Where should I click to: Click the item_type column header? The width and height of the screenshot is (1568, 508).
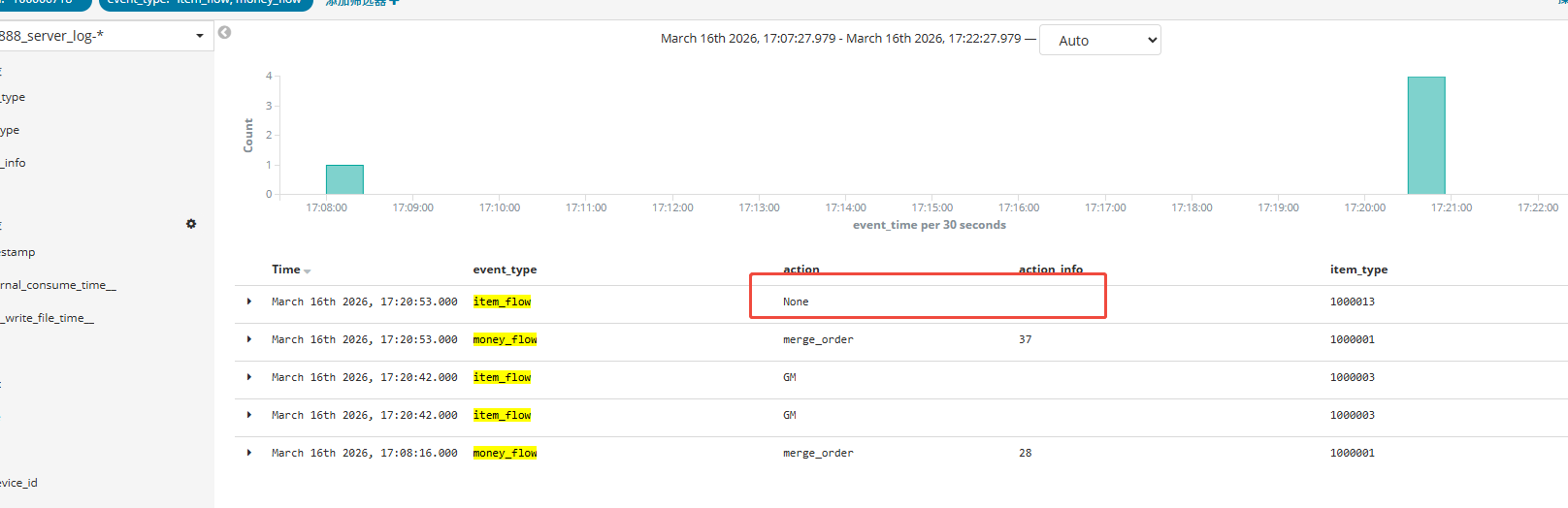point(1358,270)
